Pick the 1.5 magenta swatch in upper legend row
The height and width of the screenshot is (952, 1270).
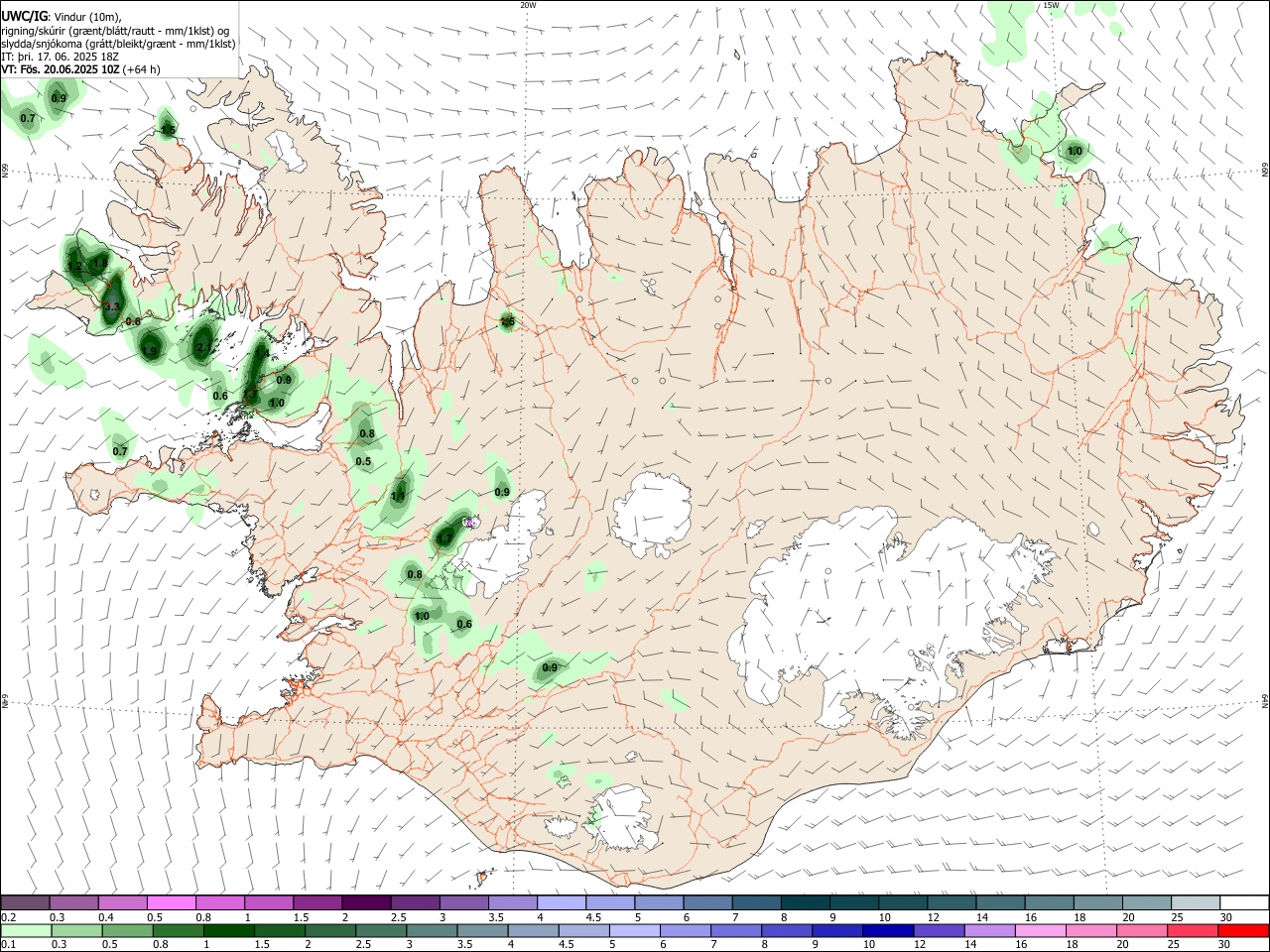tap(317, 902)
